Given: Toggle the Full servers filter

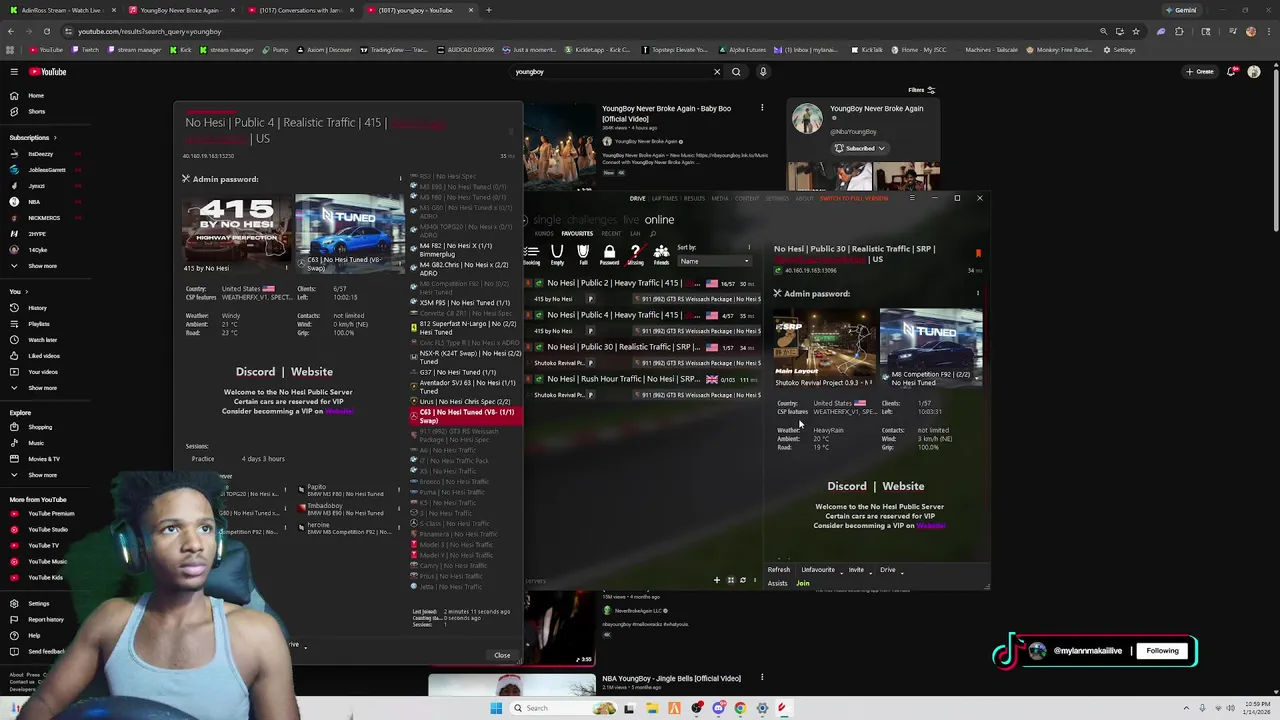Looking at the screenshot, I should (x=583, y=254).
